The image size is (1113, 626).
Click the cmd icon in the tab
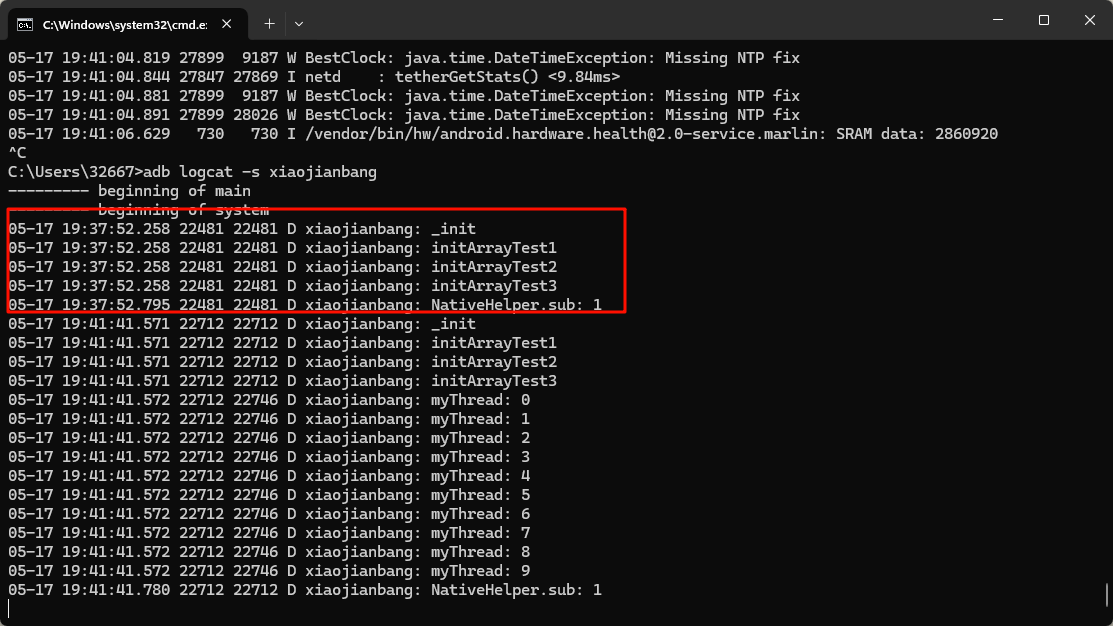pyautogui.click(x=25, y=23)
